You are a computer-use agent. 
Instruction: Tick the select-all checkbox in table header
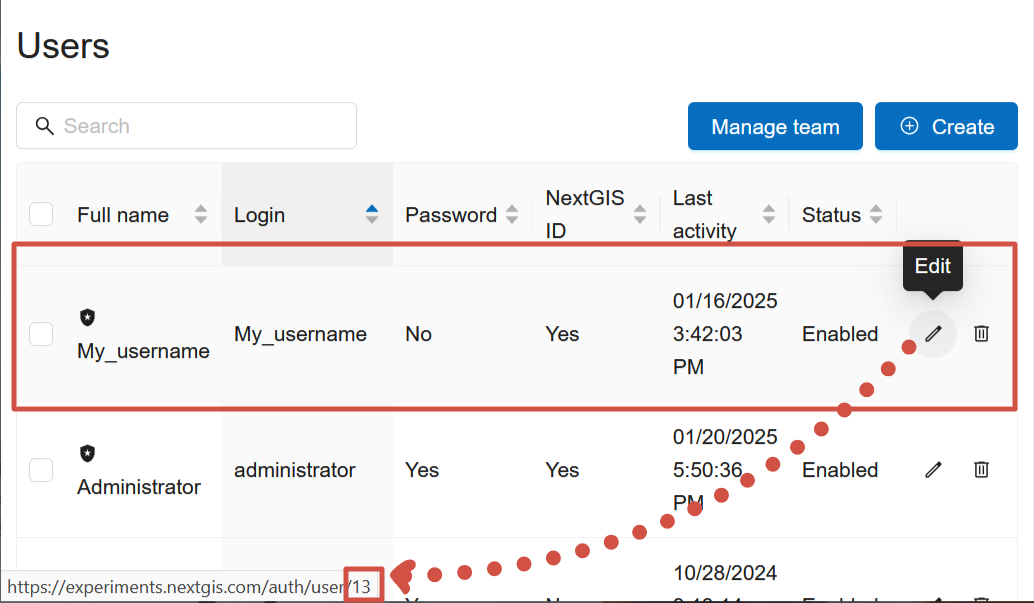pos(41,214)
